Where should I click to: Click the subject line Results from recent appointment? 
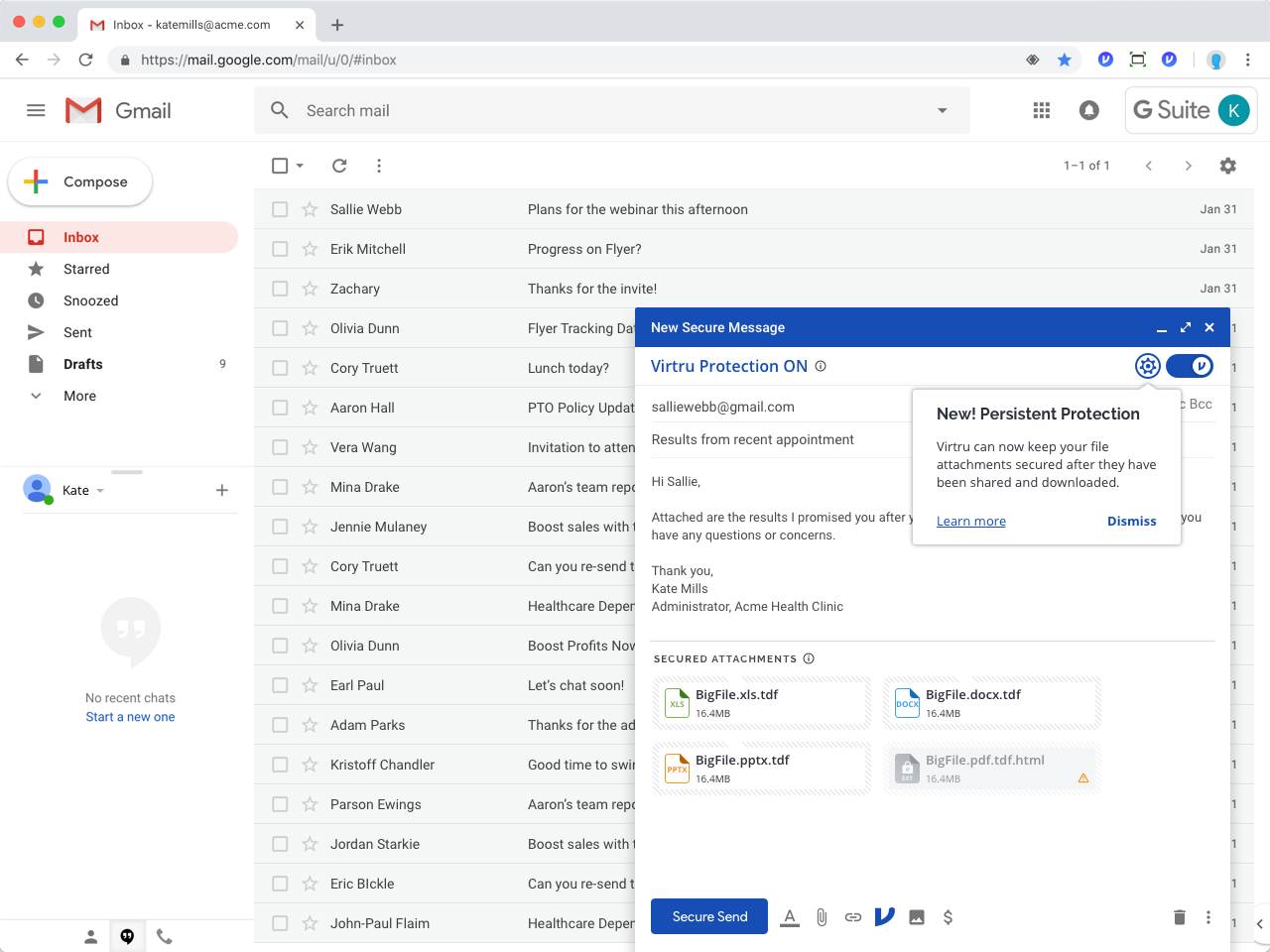(752, 439)
